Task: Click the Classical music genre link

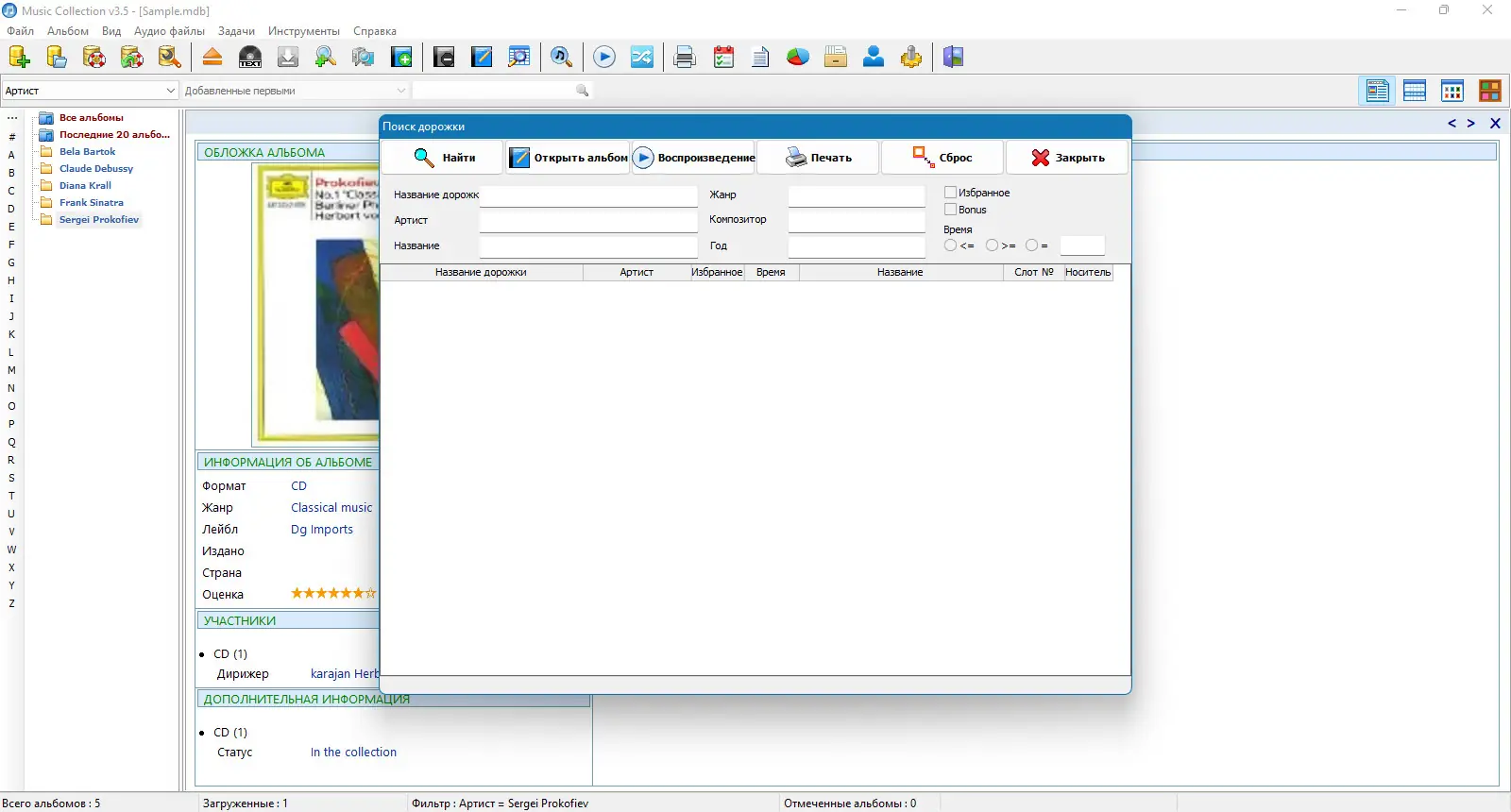Action: click(x=331, y=508)
